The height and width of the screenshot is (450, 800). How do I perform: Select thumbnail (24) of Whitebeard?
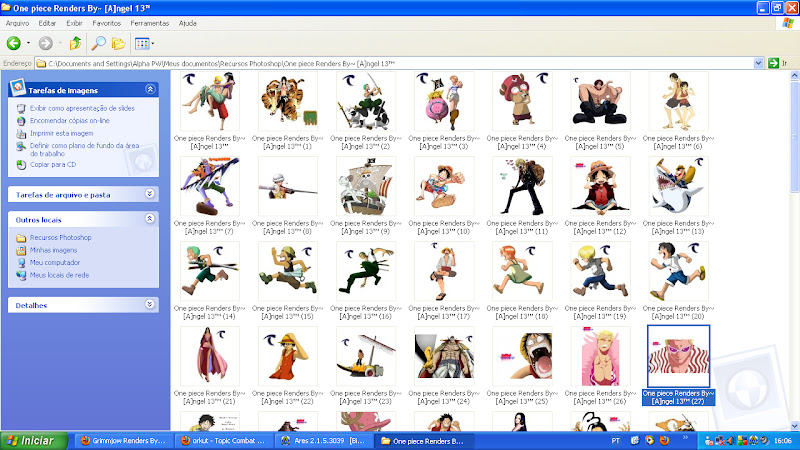[x=444, y=357]
